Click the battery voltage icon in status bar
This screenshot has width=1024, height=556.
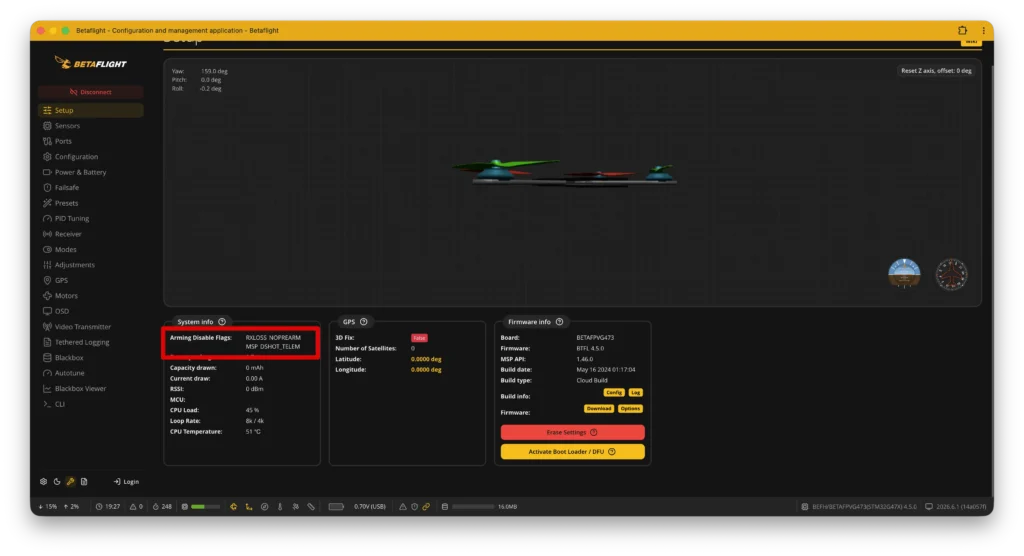[x=336, y=506]
